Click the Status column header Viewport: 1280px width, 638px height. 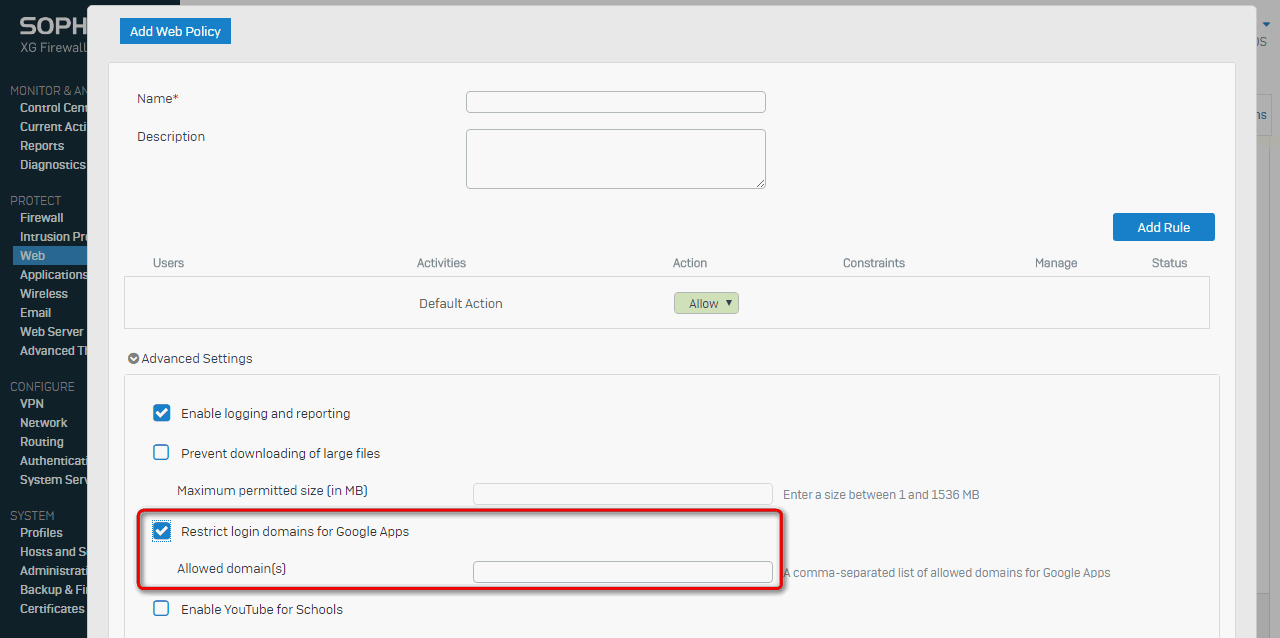pos(1169,263)
